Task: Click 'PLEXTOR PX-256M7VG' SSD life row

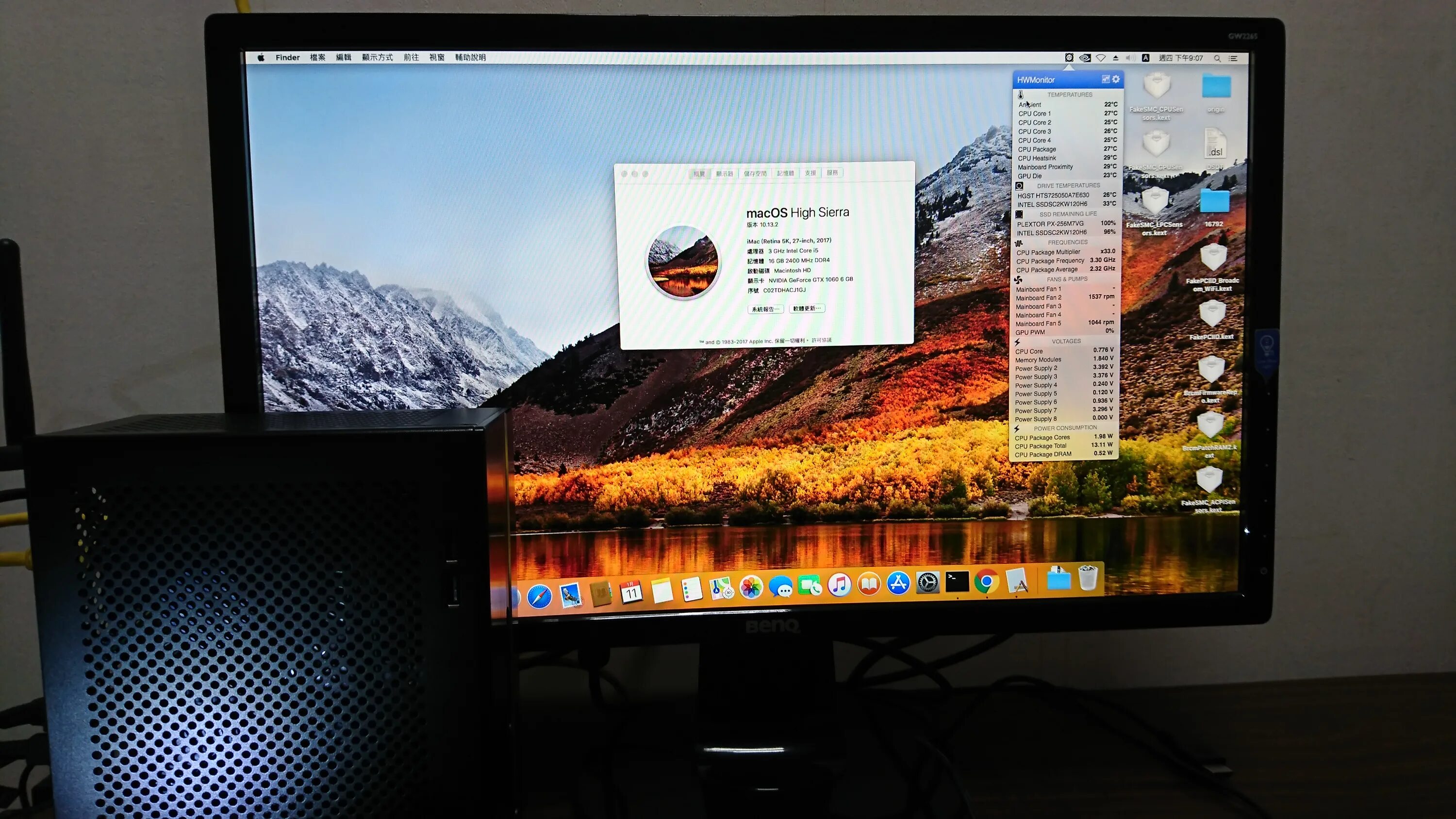Action: (x=1066, y=223)
